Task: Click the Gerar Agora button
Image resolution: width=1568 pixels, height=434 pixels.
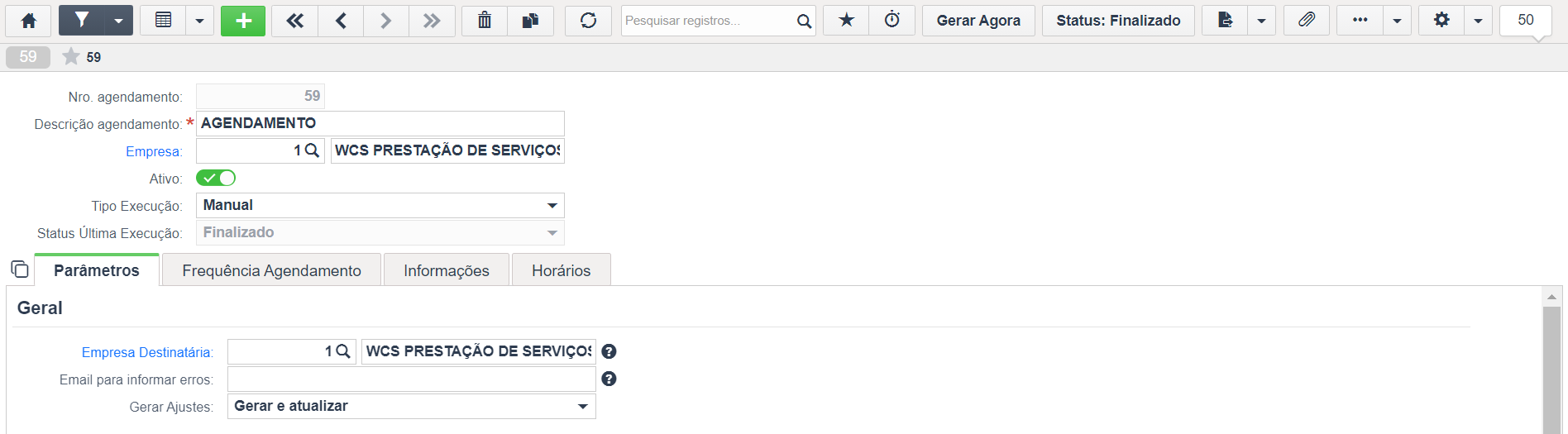Action: 978,21
